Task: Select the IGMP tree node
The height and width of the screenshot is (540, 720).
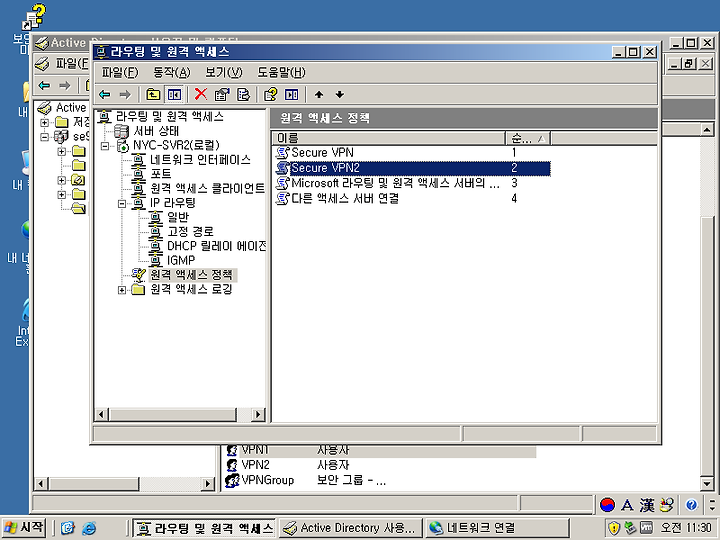Action: tap(172, 260)
